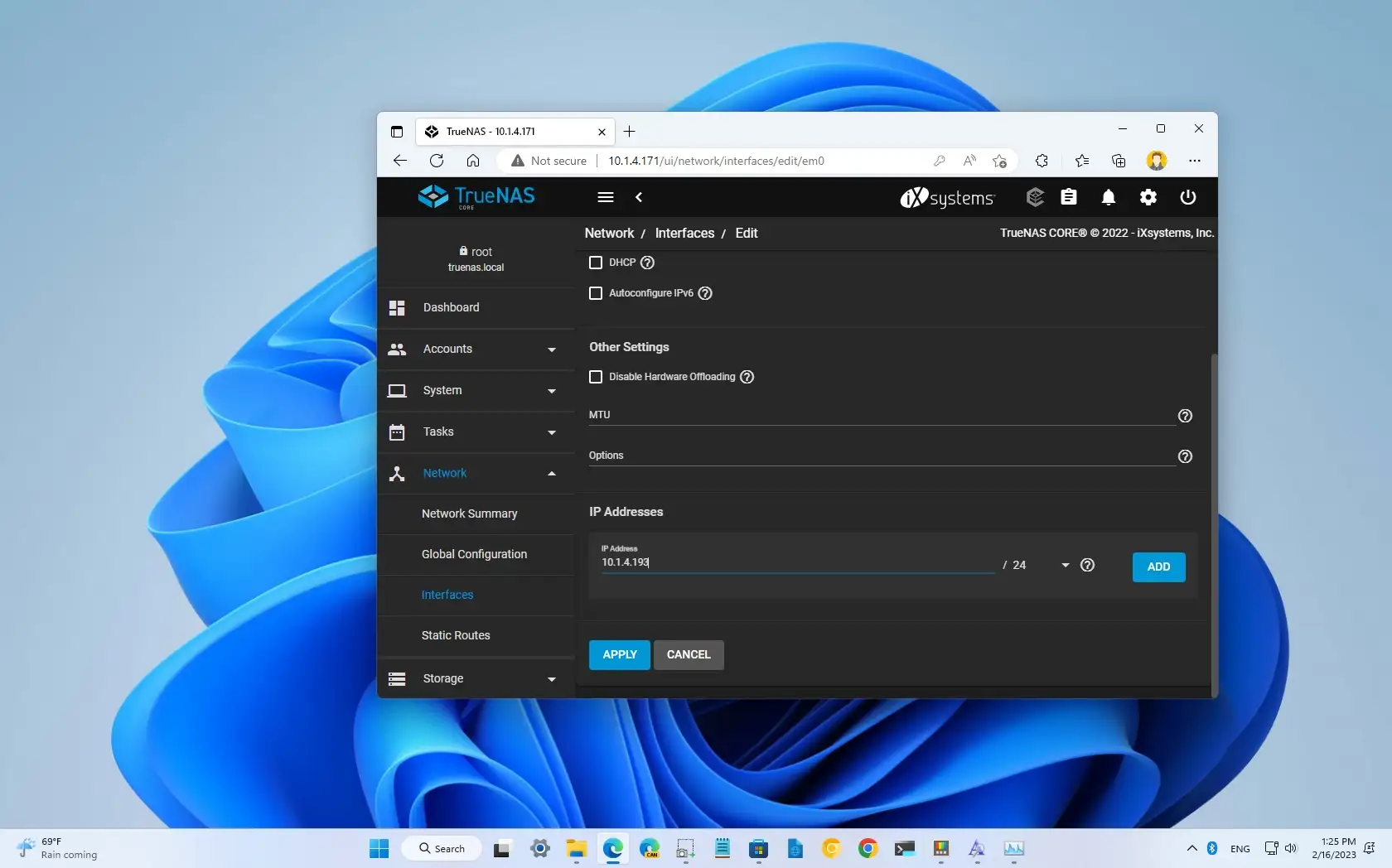Show help for the IP Address netmask
Viewport: 1392px width, 868px height.
tap(1088, 565)
